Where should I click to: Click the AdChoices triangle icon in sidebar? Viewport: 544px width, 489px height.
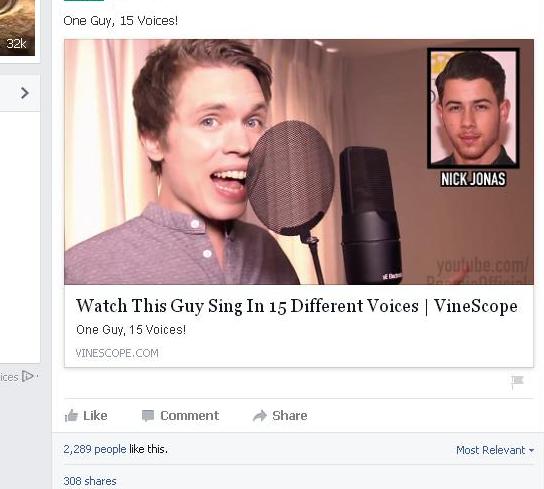coord(27,376)
